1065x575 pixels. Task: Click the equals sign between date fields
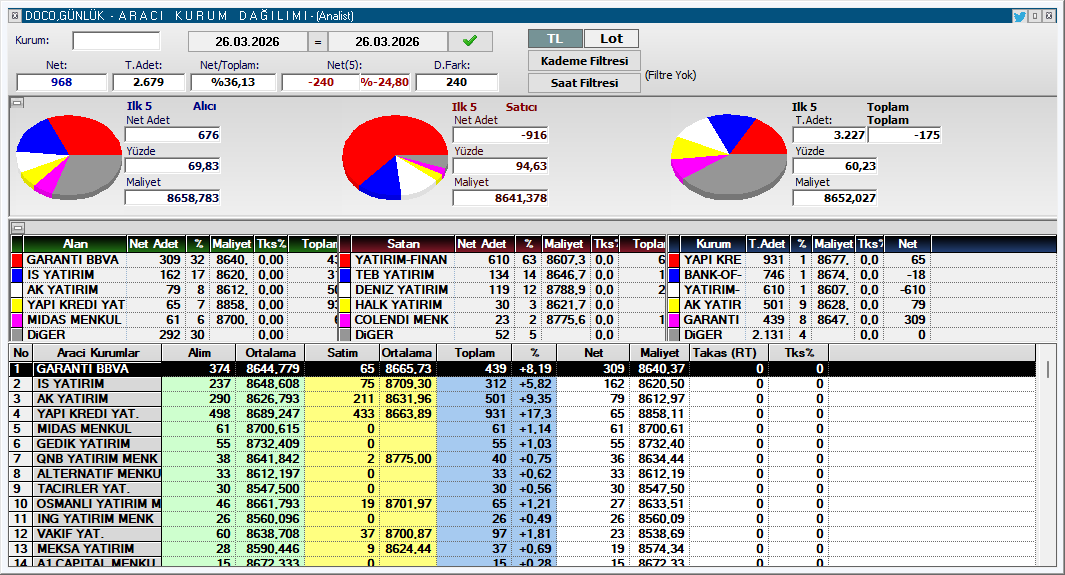click(x=317, y=42)
